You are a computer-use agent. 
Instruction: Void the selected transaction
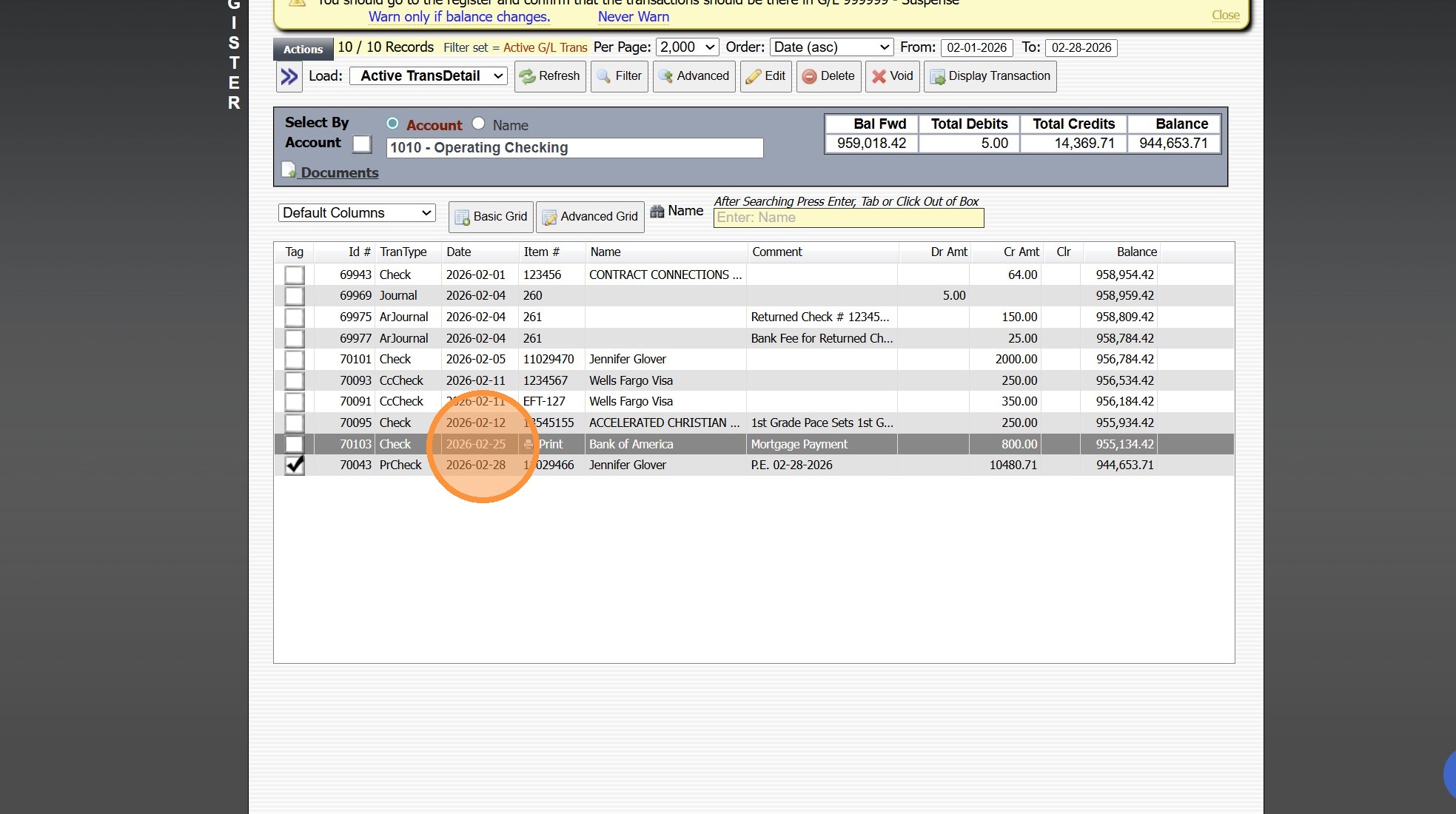tap(892, 76)
